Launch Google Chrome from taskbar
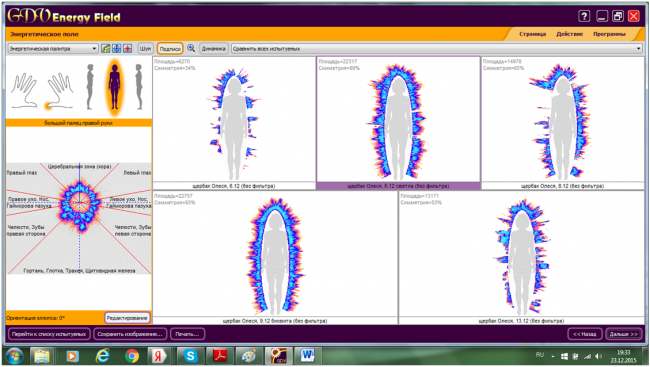The height and width of the screenshot is (367, 650). tap(132, 356)
